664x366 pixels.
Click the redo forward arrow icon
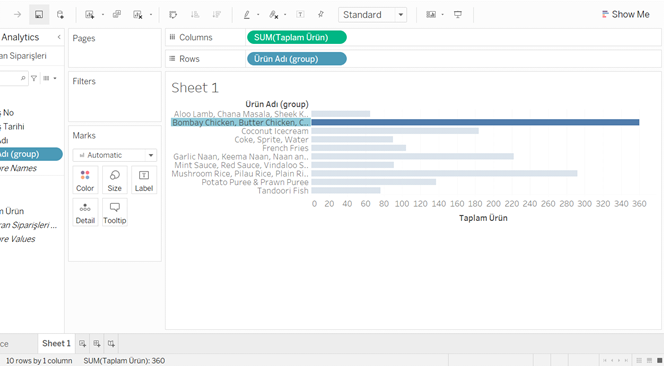(x=17, y=14)
